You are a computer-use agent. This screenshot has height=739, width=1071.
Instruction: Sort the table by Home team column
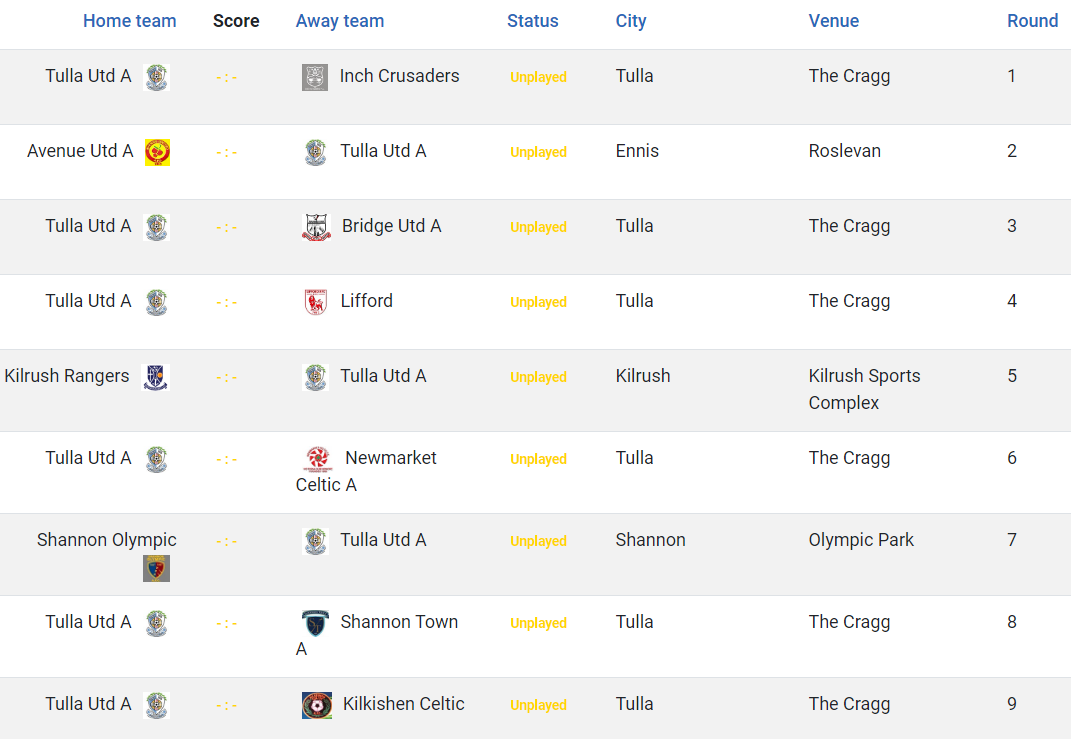[130, 21]
